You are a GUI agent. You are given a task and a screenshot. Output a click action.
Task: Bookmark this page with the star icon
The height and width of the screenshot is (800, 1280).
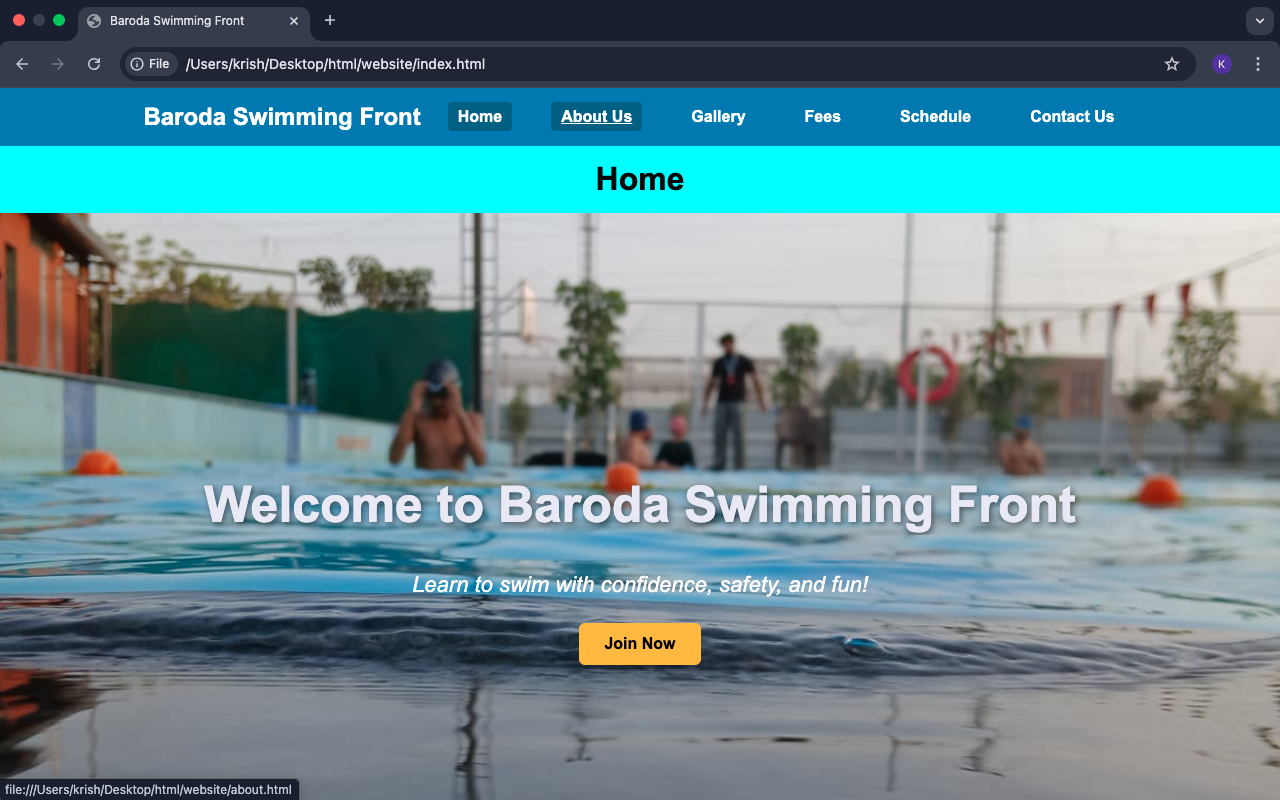(1172, 64)
